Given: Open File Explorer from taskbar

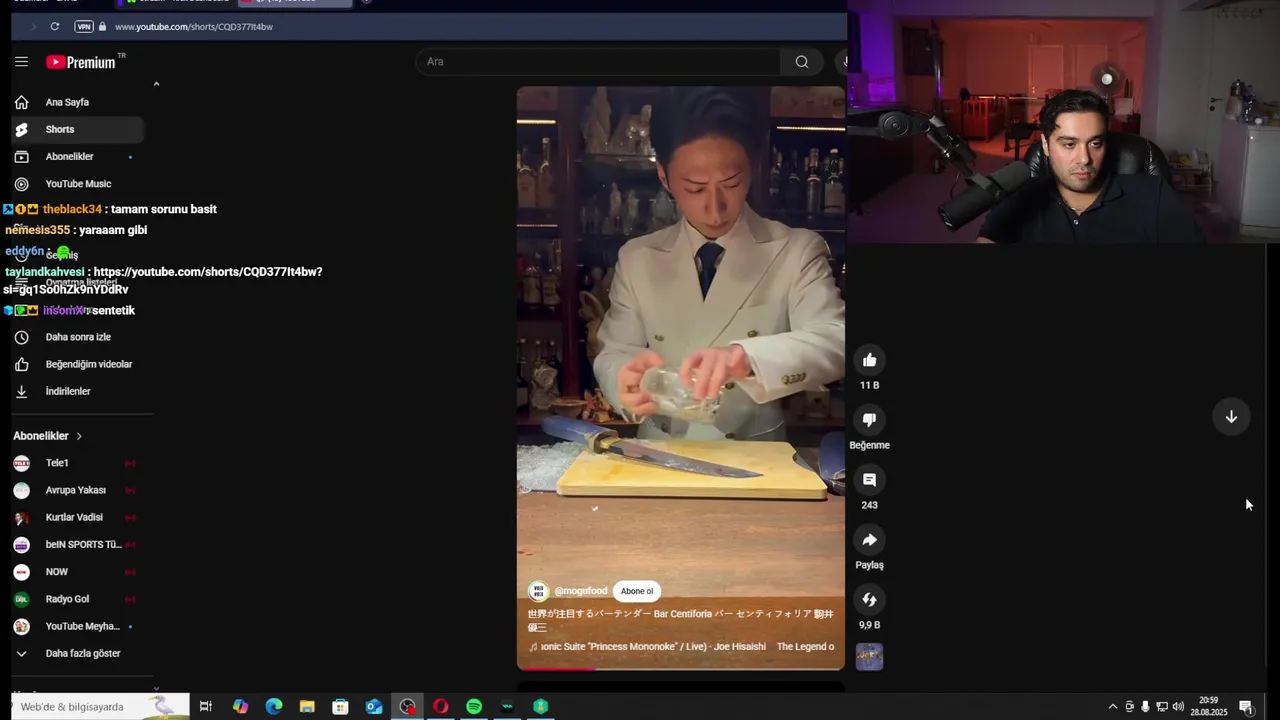Looking at the screenshot, I should [x=307, y=707].
